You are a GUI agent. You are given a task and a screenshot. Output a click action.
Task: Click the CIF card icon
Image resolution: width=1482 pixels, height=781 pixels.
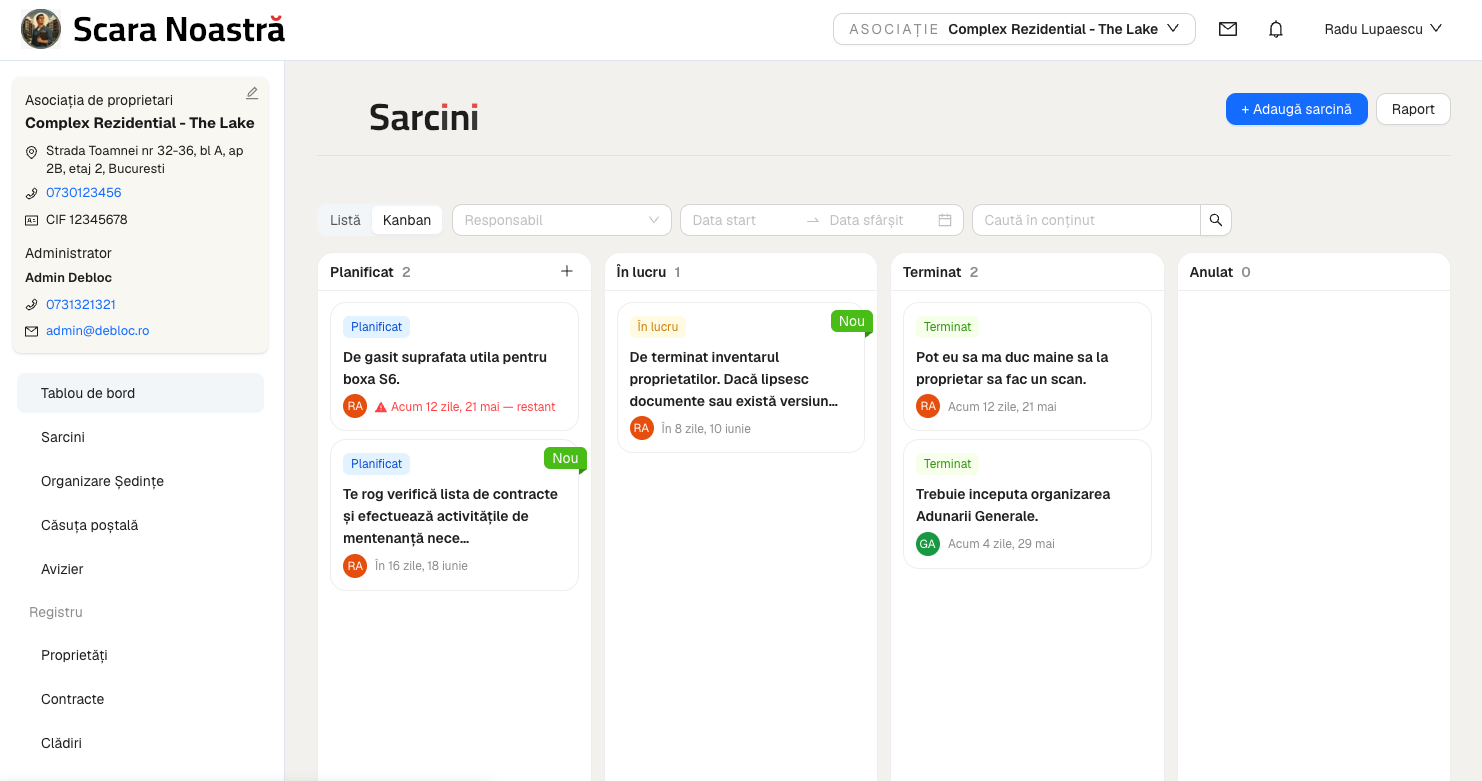click(x=32, y=219)
